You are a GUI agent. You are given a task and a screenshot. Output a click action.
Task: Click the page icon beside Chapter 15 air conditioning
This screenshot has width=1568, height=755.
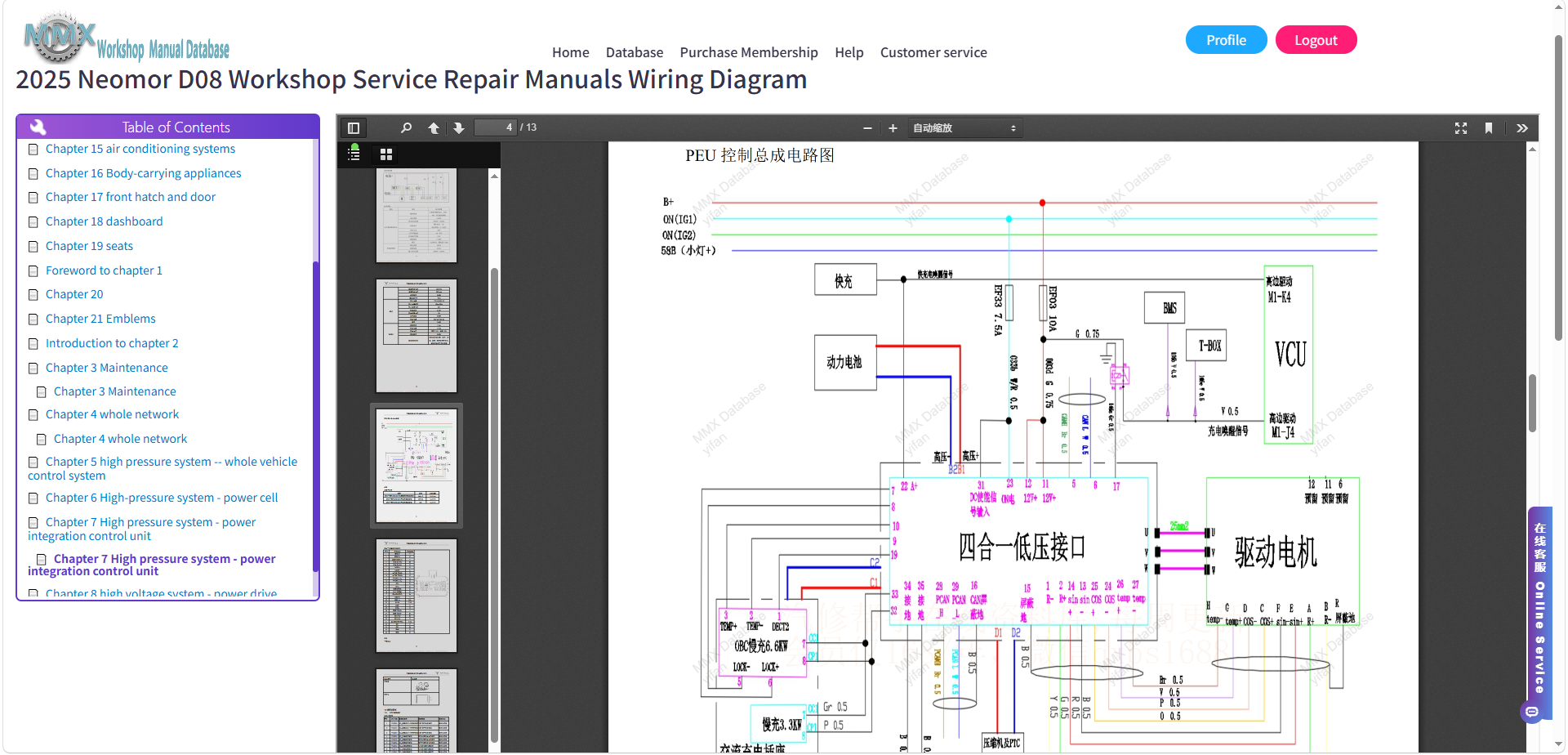(x=33, y=150)
